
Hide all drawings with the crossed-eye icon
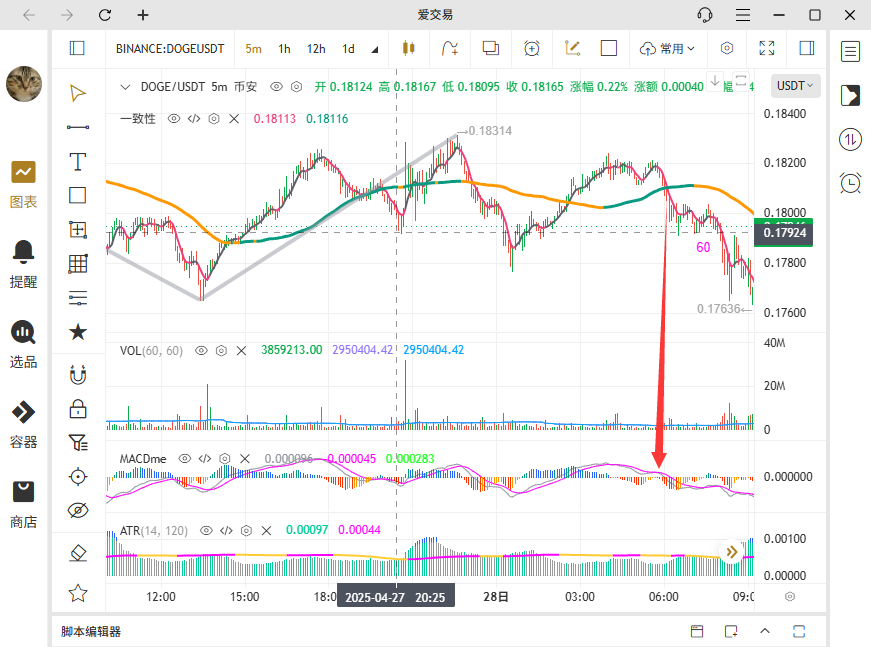coord(77,510)
